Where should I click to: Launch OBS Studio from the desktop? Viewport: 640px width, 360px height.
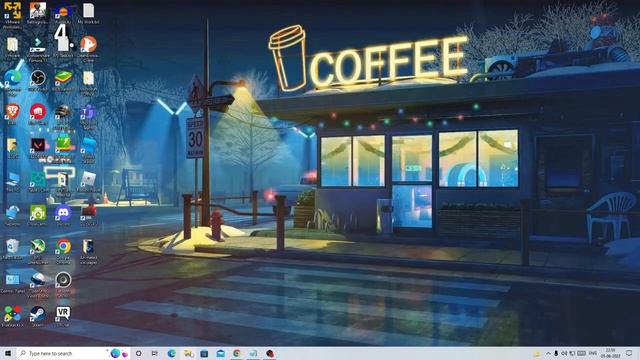tap(38, 78)
